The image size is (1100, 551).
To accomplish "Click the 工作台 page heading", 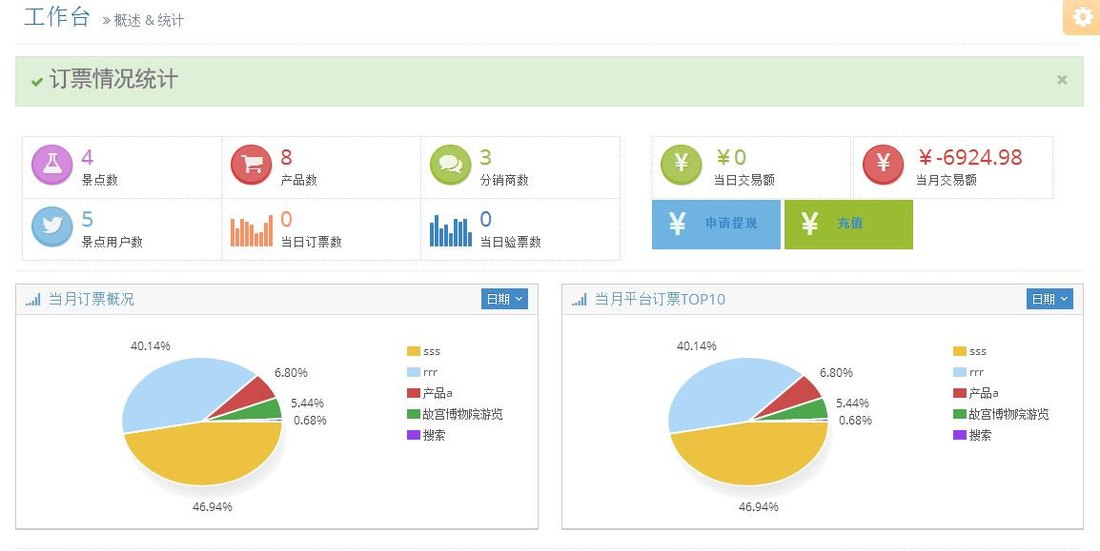I will pos(57,17).
